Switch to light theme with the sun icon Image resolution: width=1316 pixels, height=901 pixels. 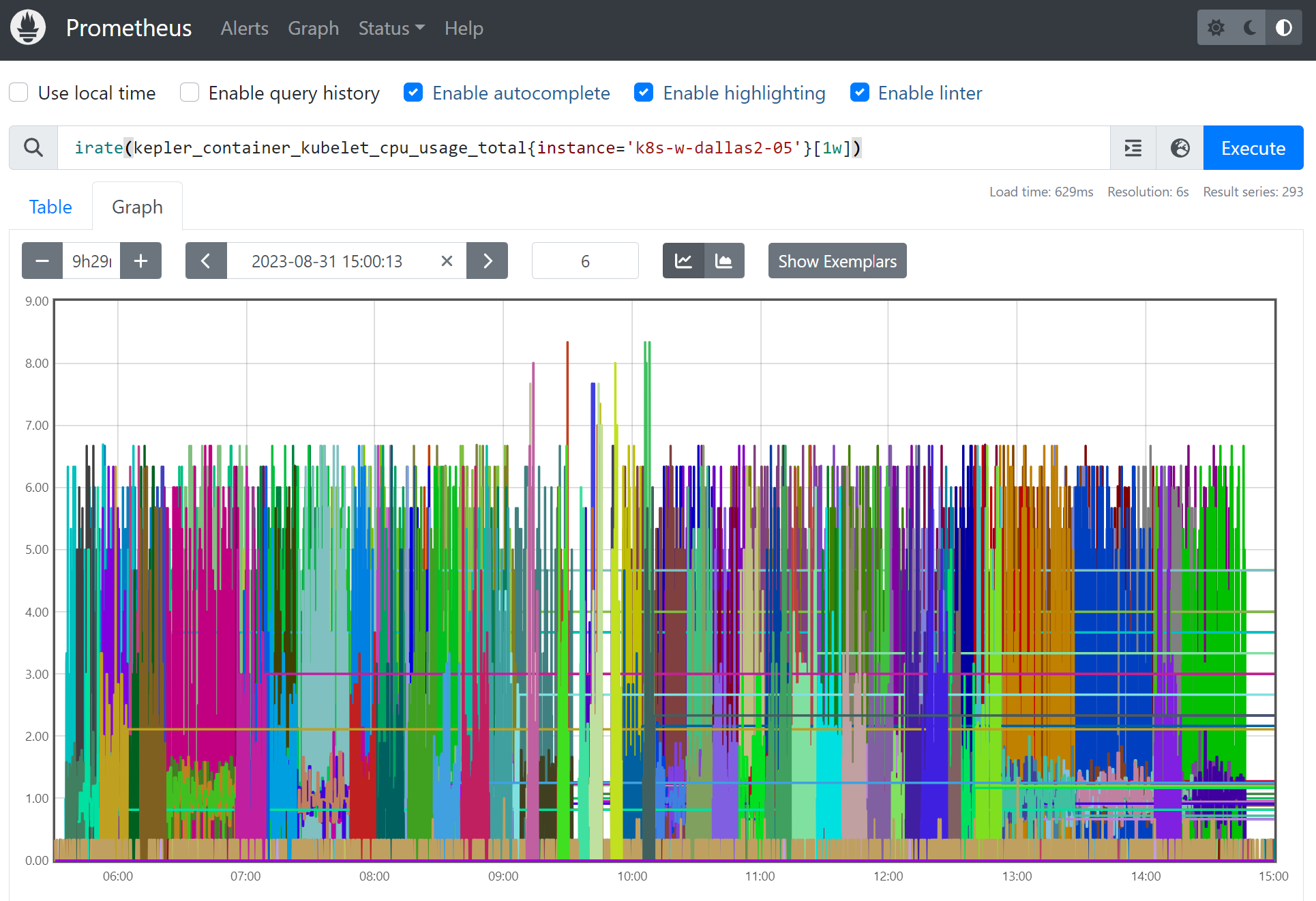tap(1216, 27)
